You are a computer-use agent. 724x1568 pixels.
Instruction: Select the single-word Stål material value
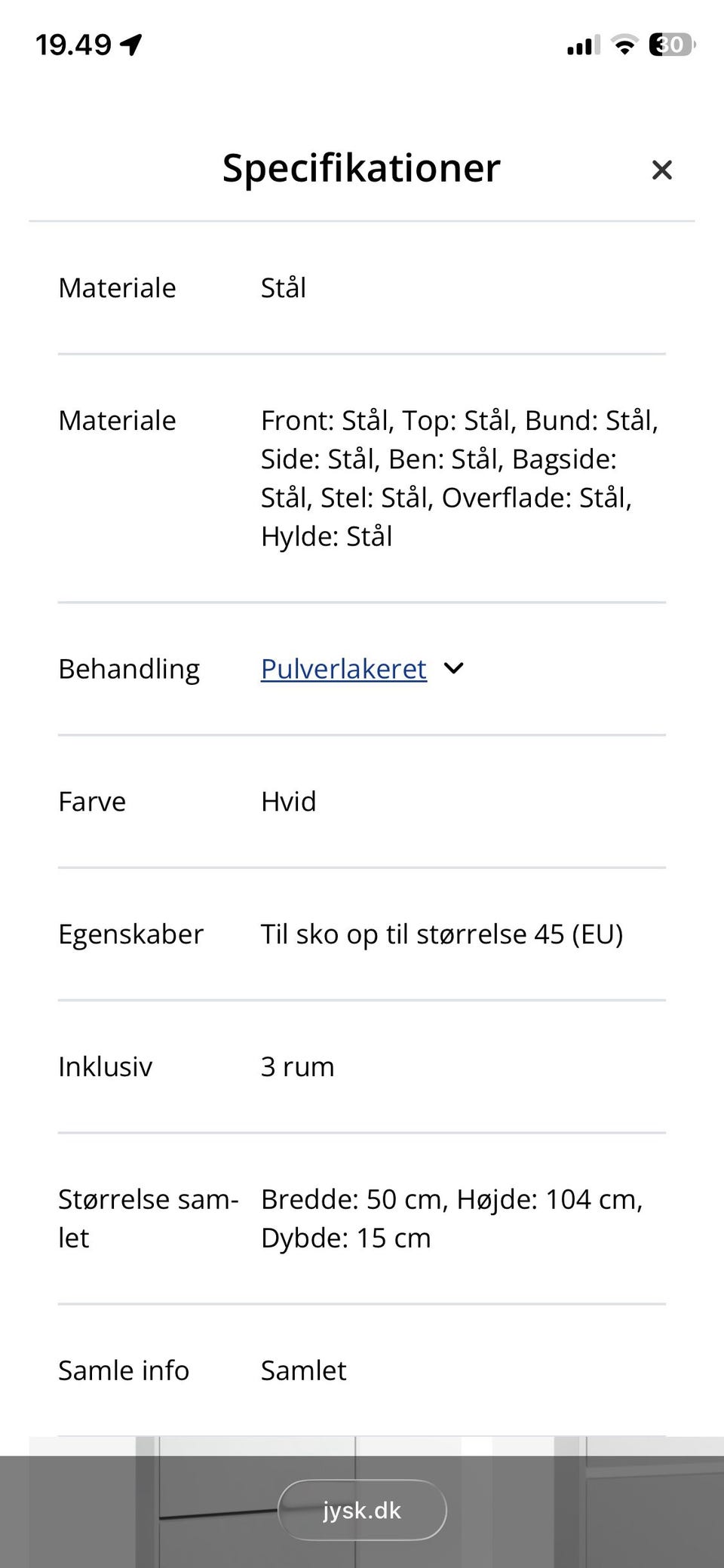(x=284, y=288)
